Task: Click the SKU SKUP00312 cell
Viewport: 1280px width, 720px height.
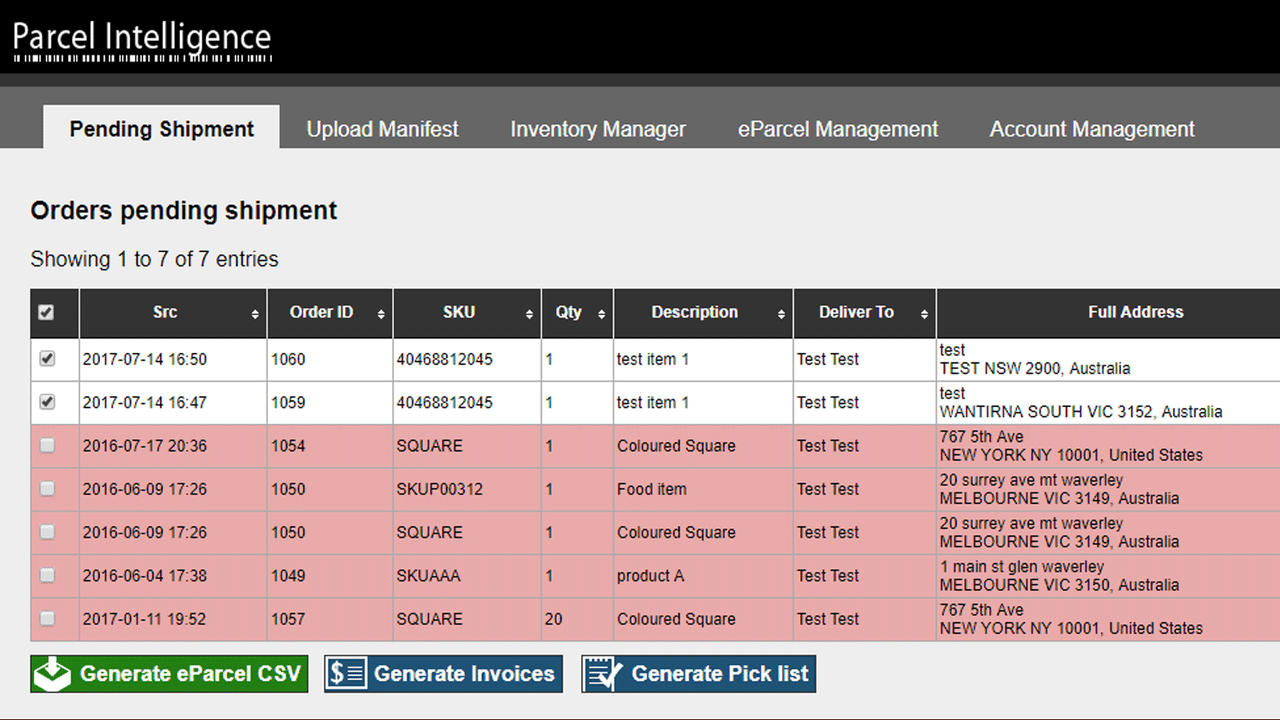Action: tap(467, 489)
